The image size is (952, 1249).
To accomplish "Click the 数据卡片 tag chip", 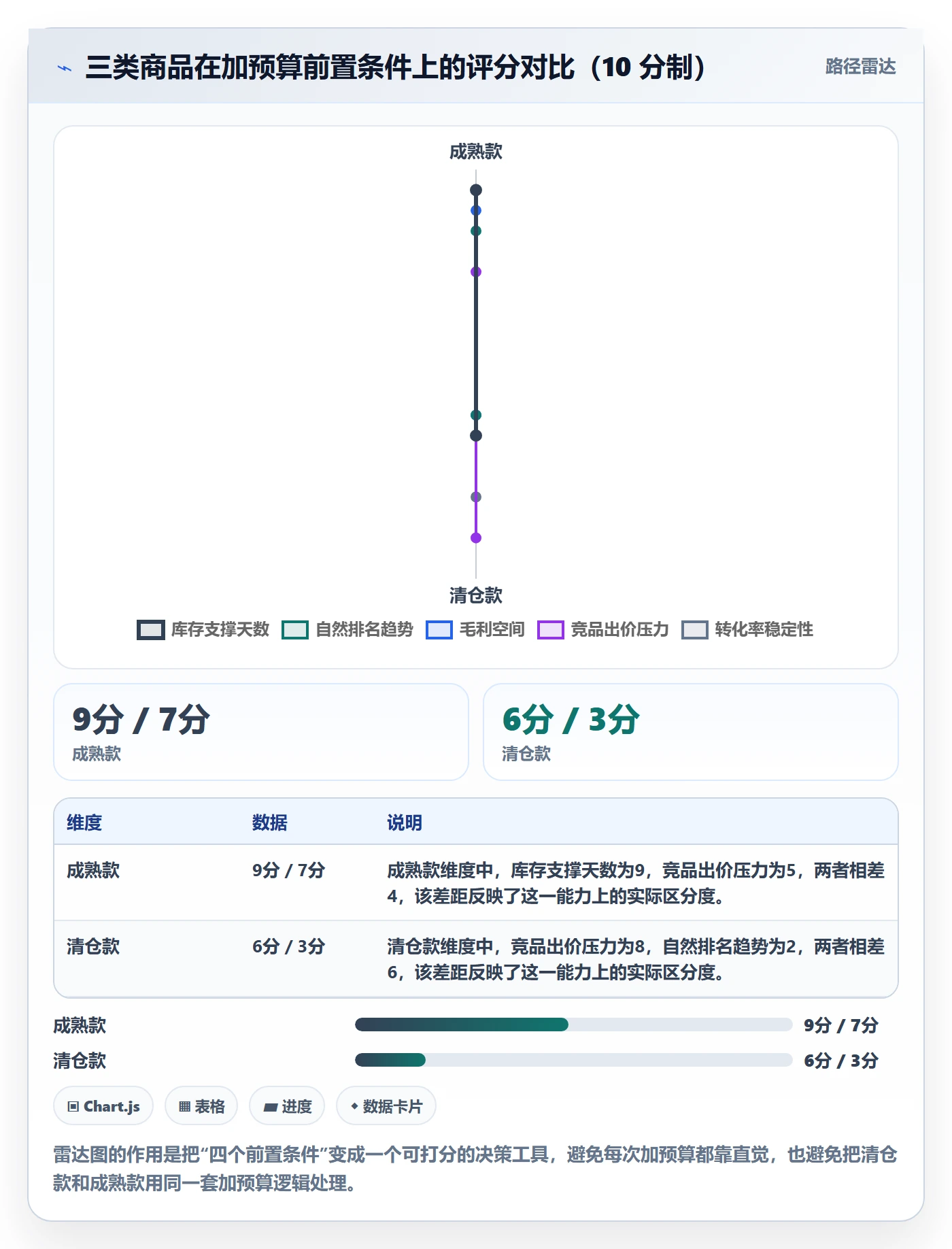I will 386,1106.
